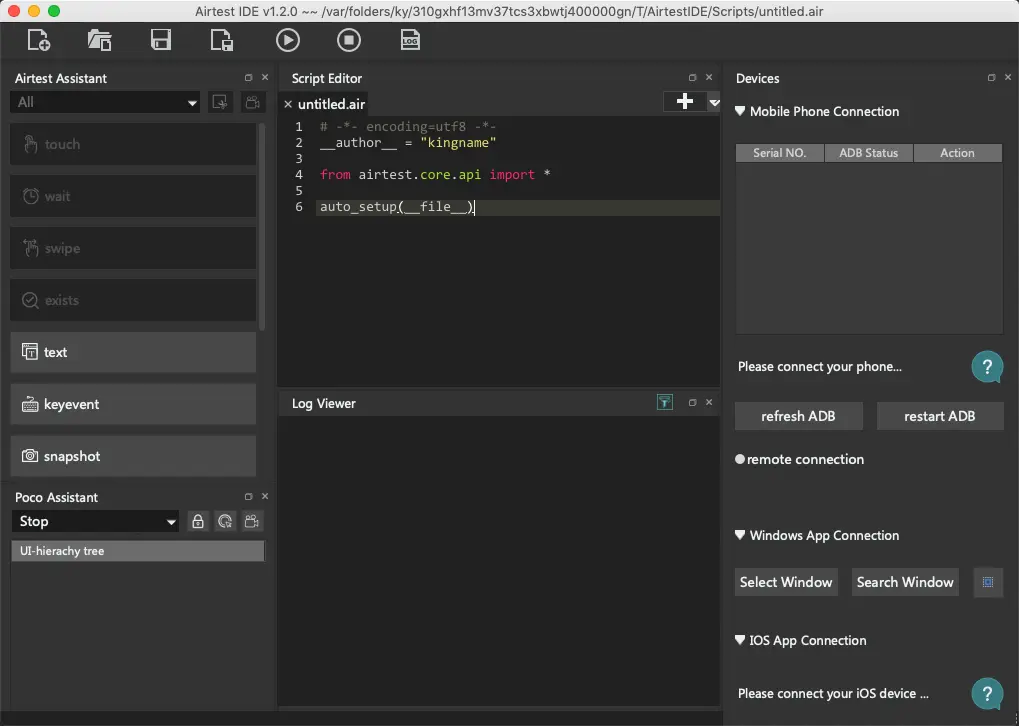Collapse the Windows App Connection section

pos(741,536)
